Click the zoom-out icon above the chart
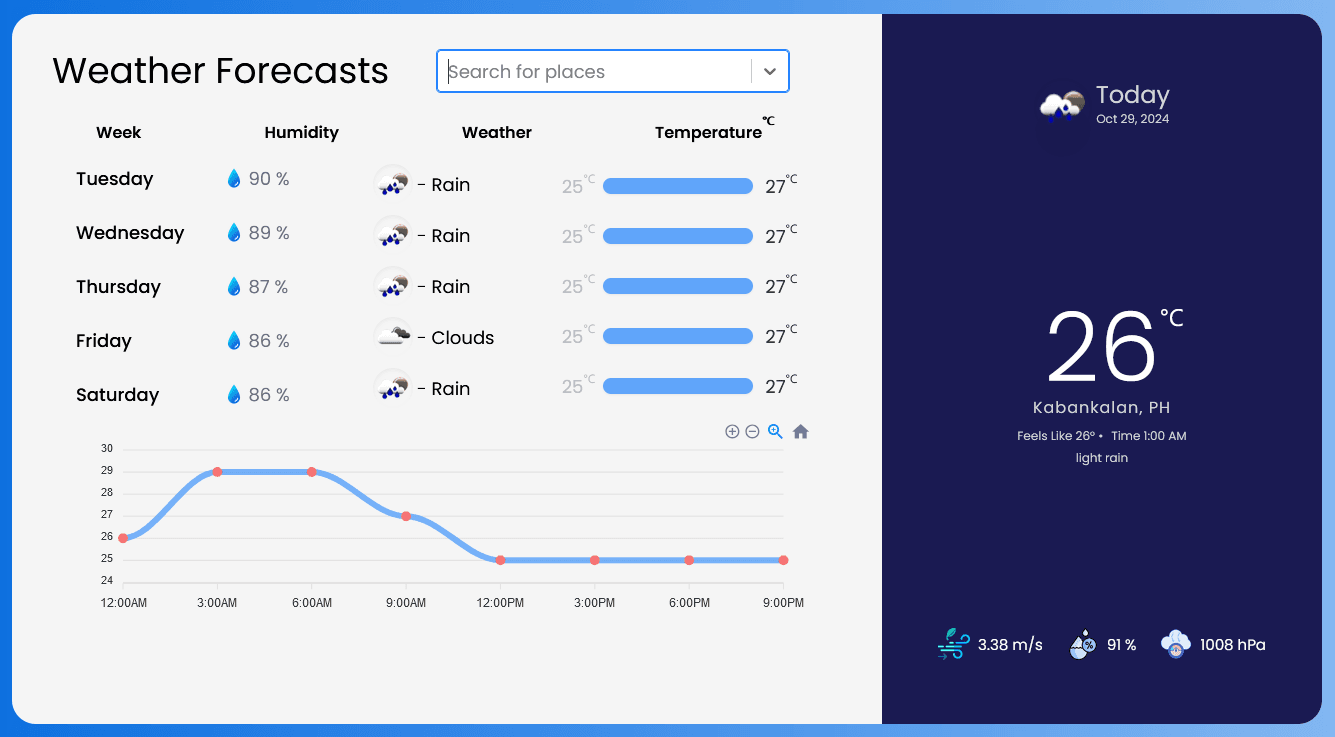The height and width of the screenshot is (737, 1335). click(752, 431)
